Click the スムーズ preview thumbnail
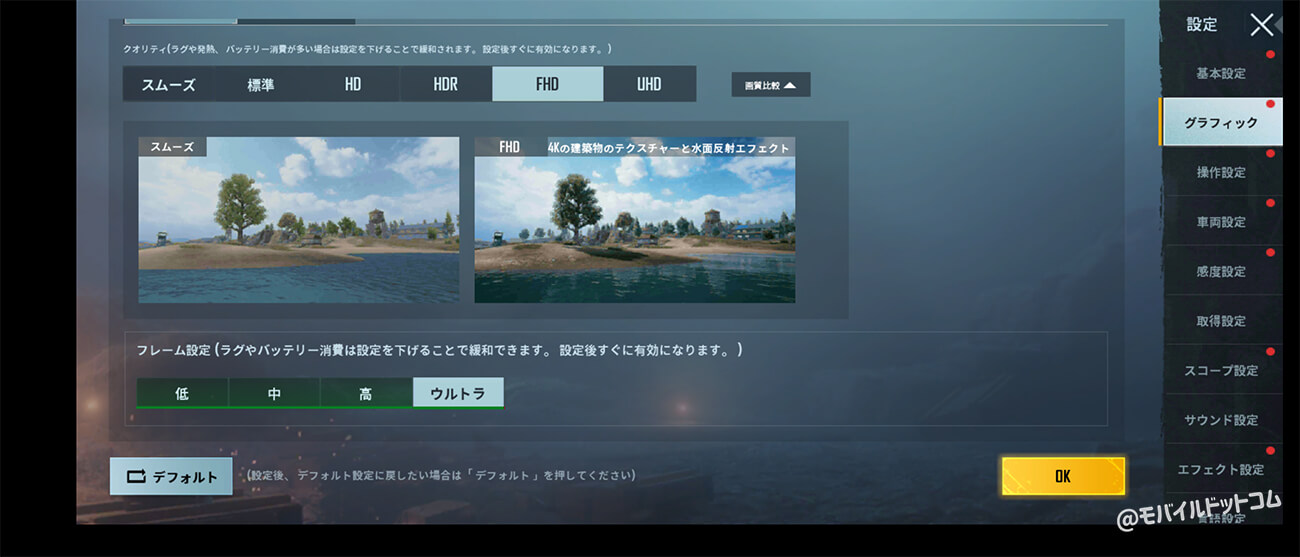This screenshot has height=557, width=1300. [x=299, y=220]
